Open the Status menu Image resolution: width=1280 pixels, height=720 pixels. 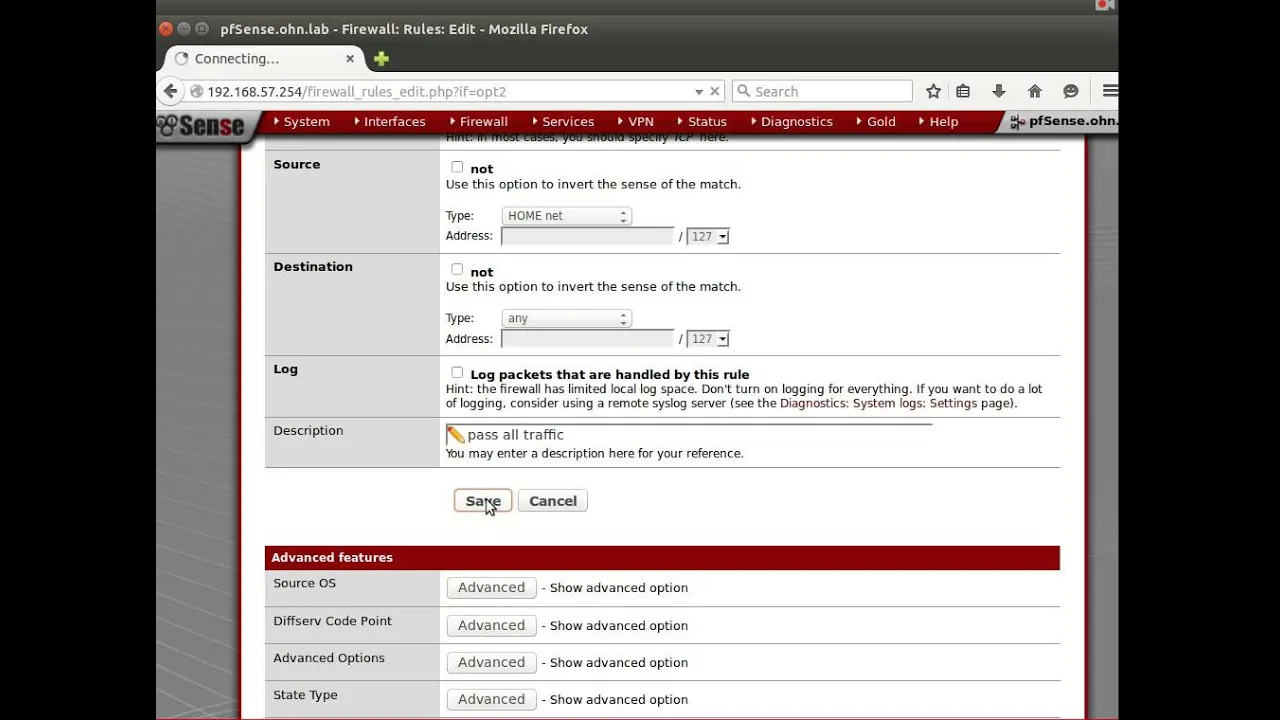[707, 121]
